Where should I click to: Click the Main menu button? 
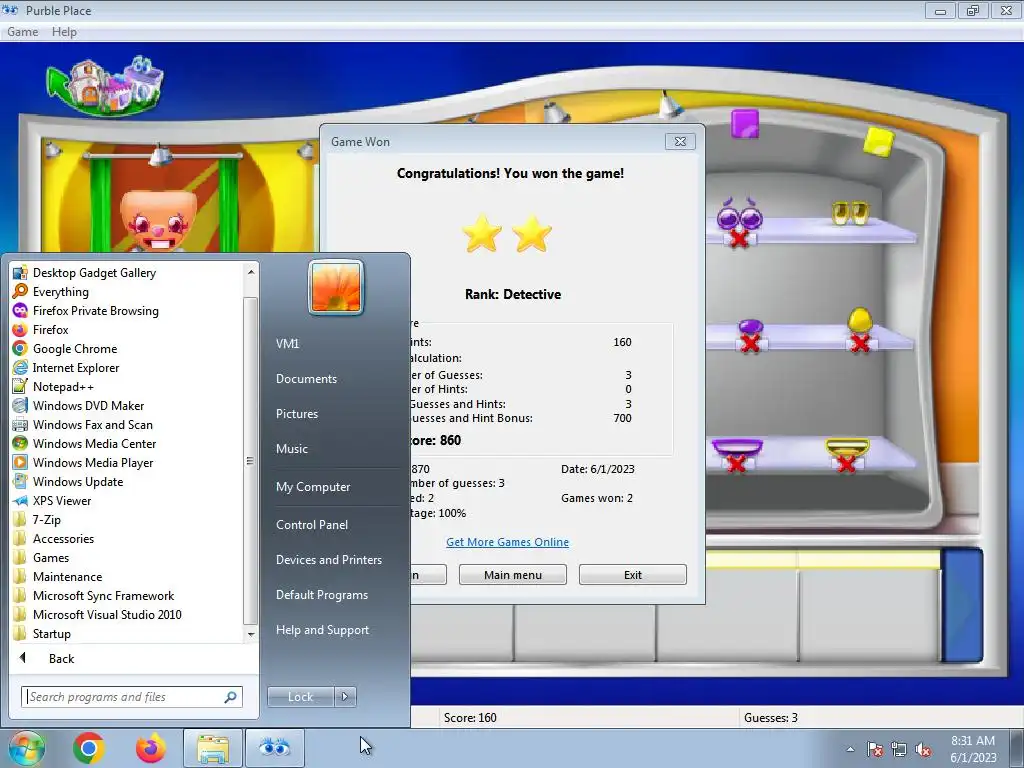pyautogui.click(x=513, y=575)
